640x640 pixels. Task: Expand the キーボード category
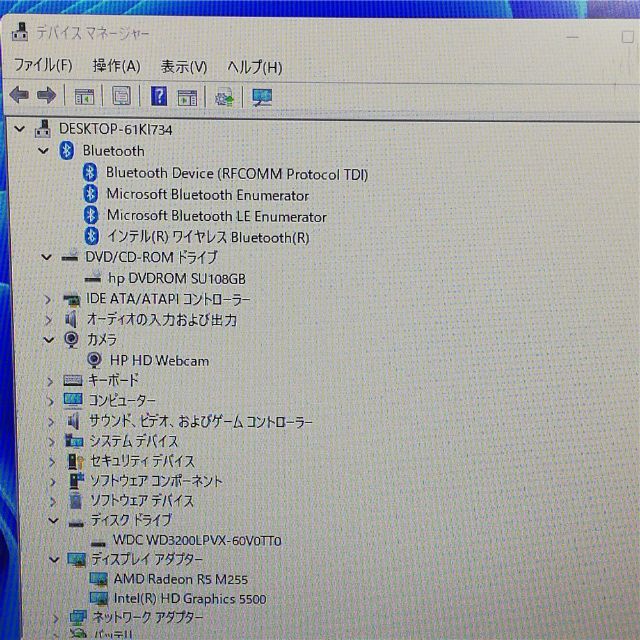(50, 381)
